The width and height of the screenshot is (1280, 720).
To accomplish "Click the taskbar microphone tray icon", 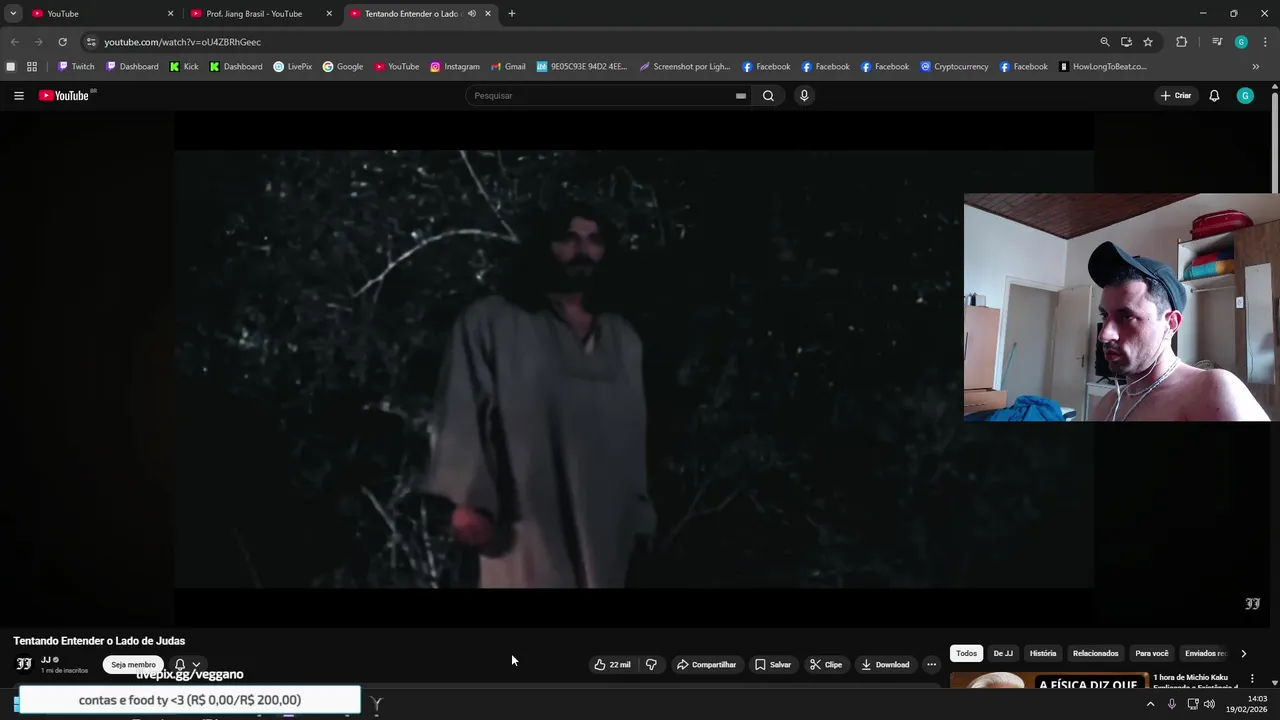I will tap(1172, 704).
